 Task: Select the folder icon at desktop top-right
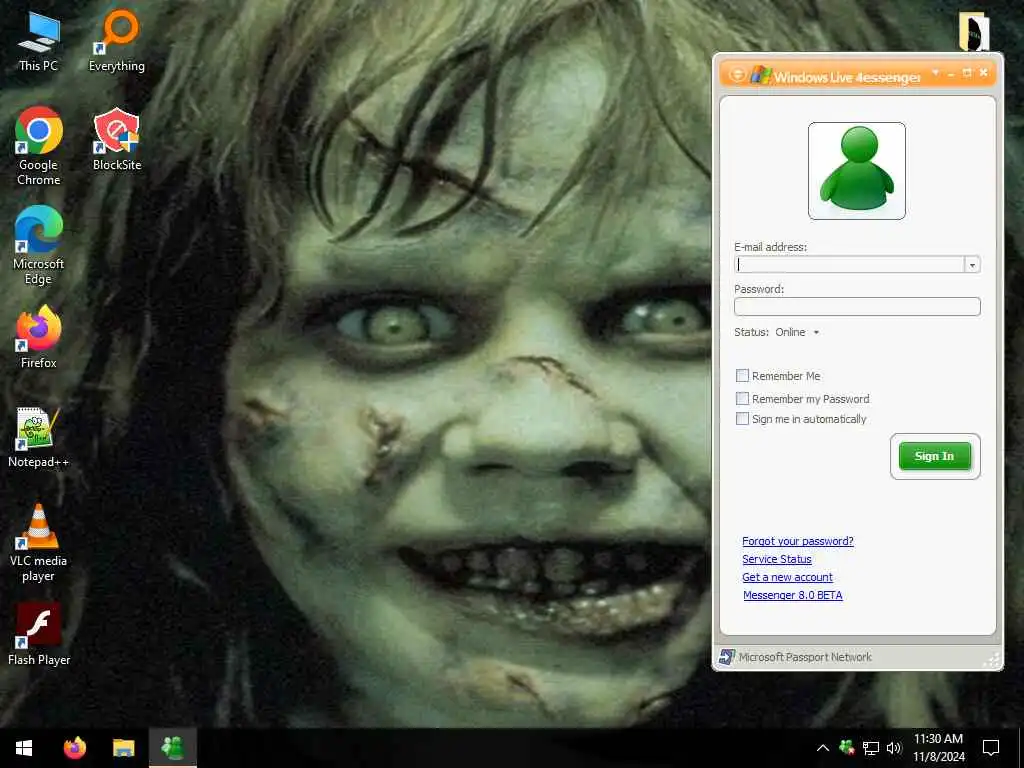[974, 31]
